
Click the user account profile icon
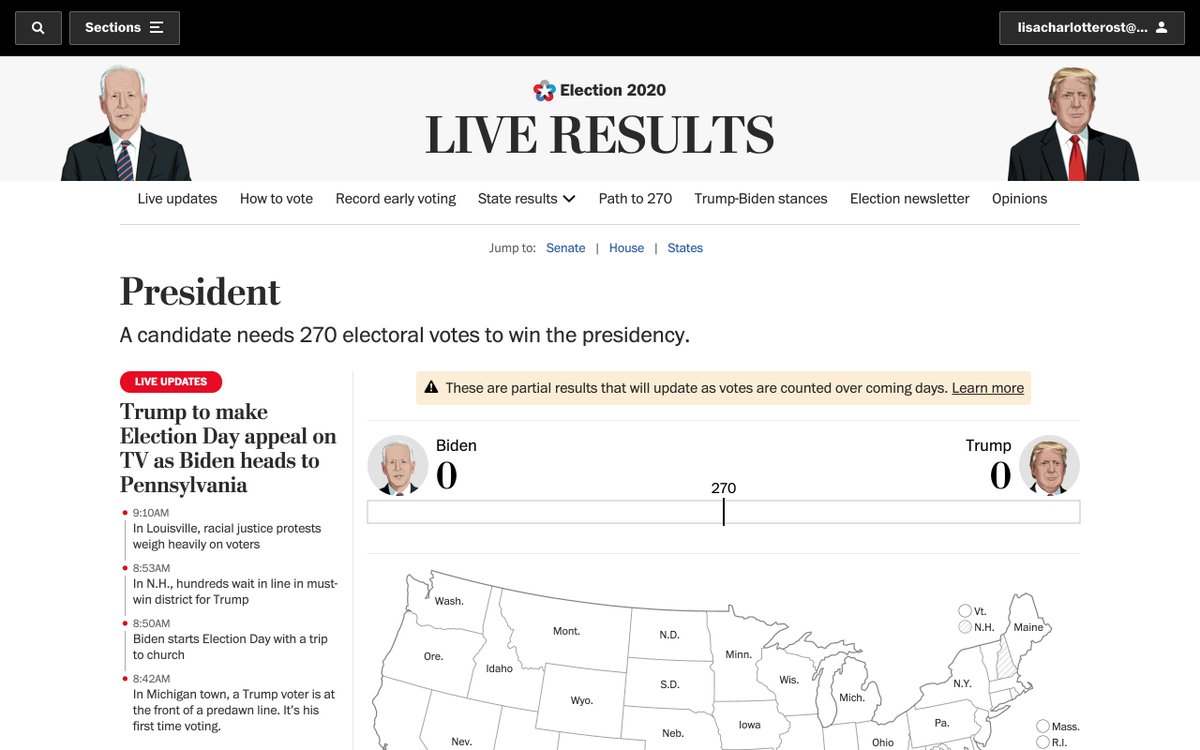tap(1161, 28)
